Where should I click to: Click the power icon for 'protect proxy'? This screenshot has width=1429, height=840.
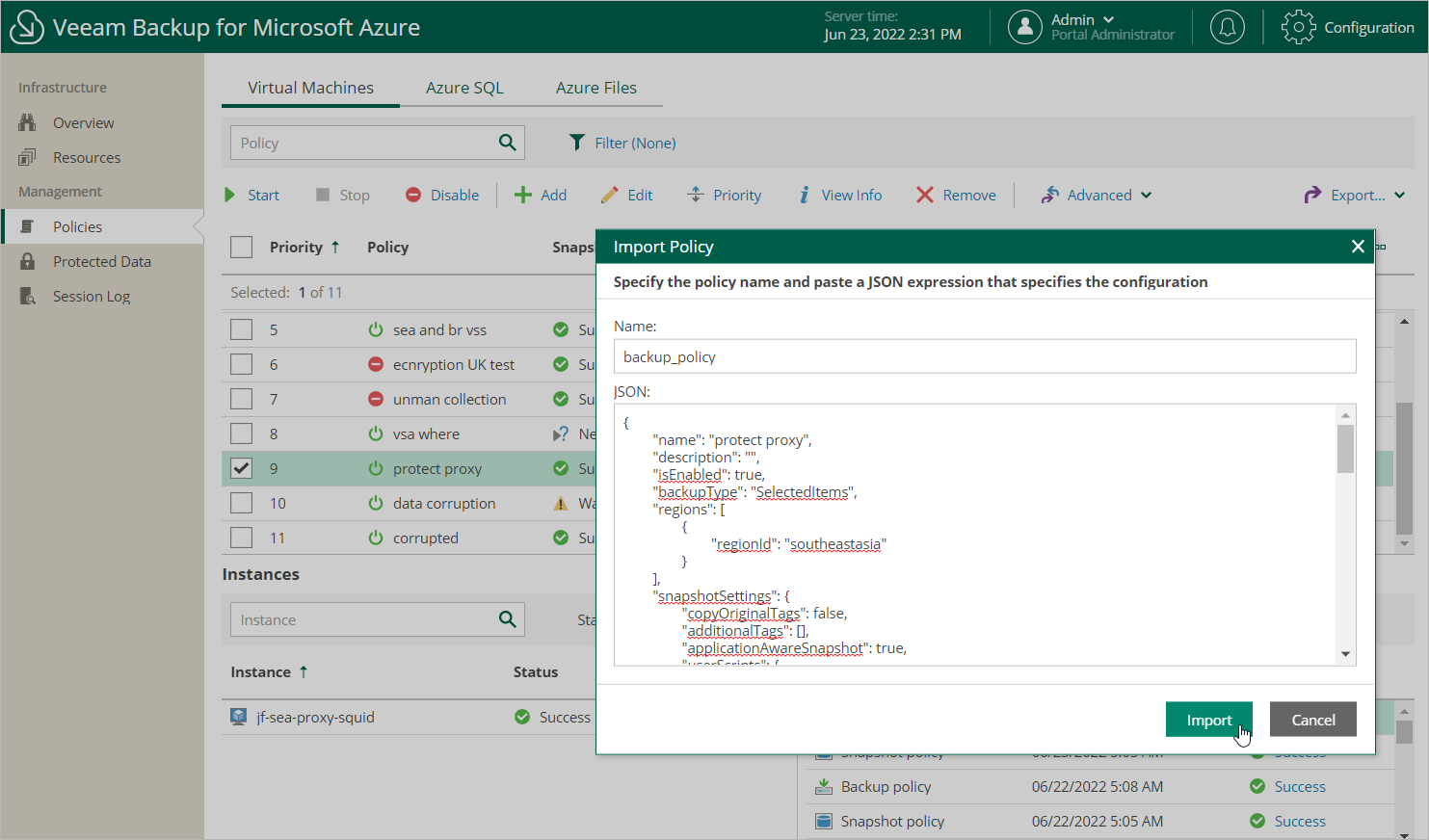(x=376, y=468)
